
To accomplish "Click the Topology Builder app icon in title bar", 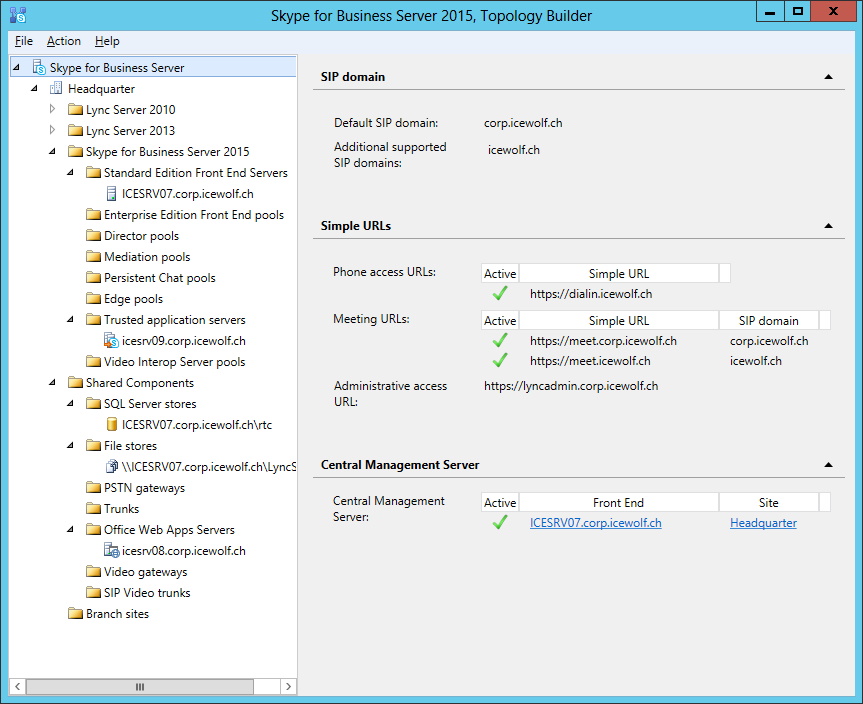I will click(18, 15).
